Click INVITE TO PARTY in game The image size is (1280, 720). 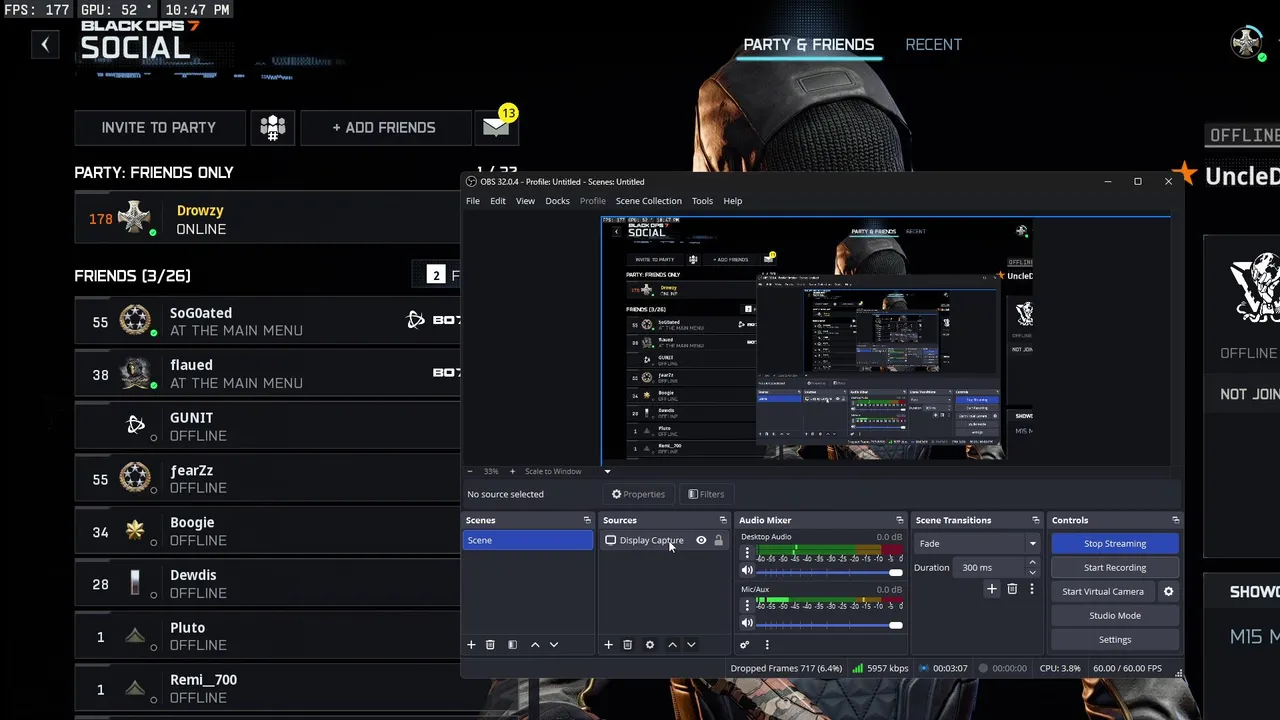click(x=159, y=127)
